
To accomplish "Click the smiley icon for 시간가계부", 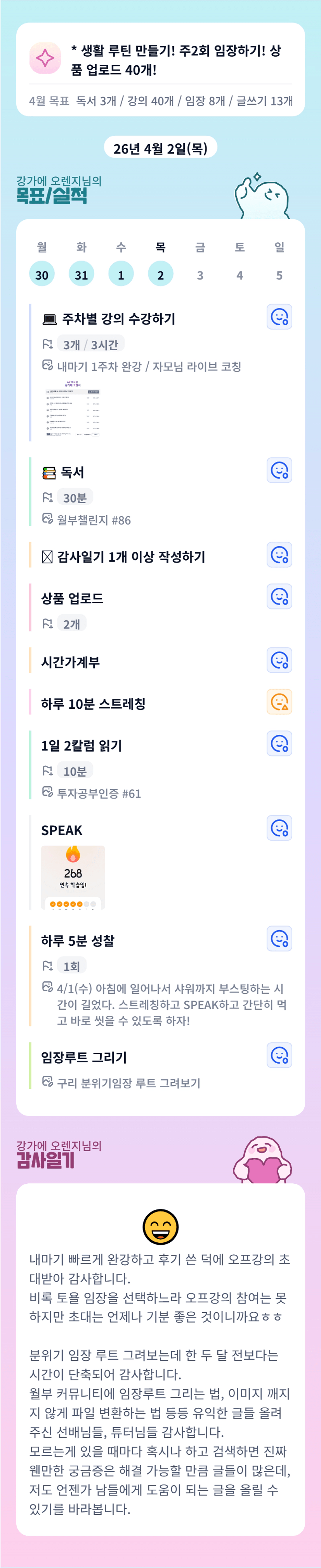I will [x=279, y=660].
